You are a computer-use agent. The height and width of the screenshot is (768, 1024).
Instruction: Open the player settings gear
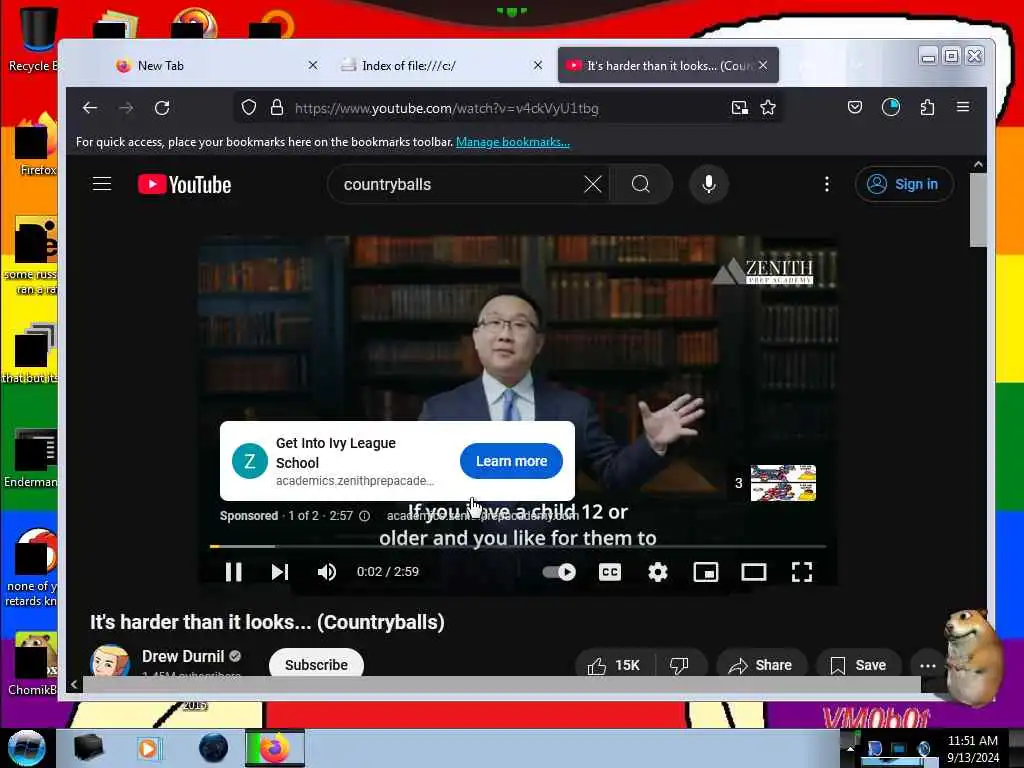click(658, 572)
